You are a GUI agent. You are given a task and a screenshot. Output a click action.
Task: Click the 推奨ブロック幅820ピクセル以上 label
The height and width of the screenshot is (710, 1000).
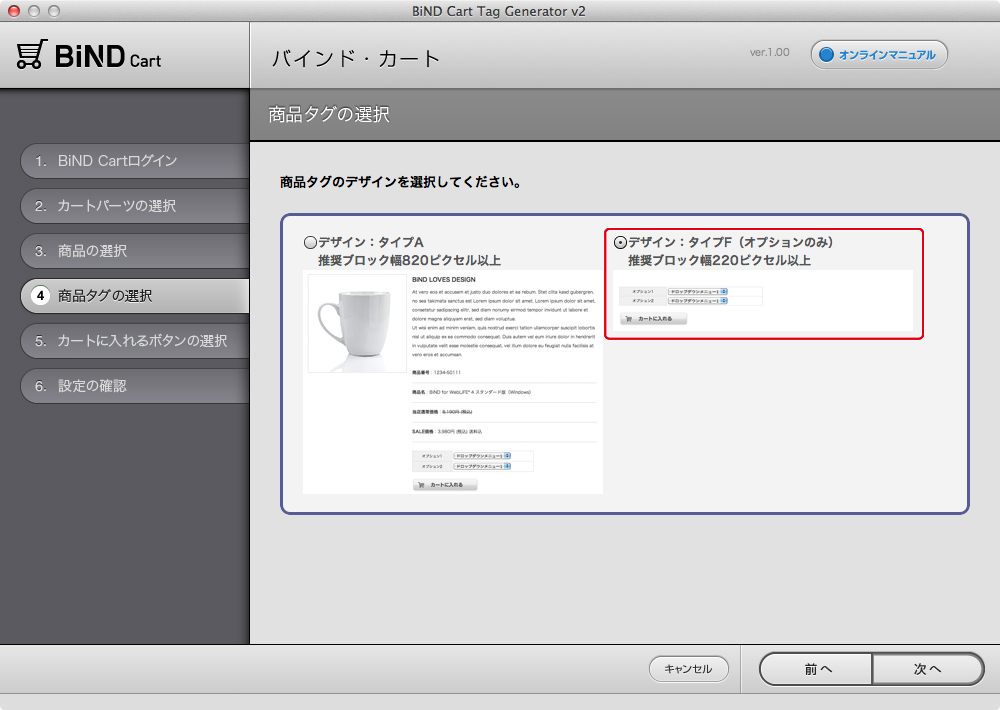coord(409,260)
